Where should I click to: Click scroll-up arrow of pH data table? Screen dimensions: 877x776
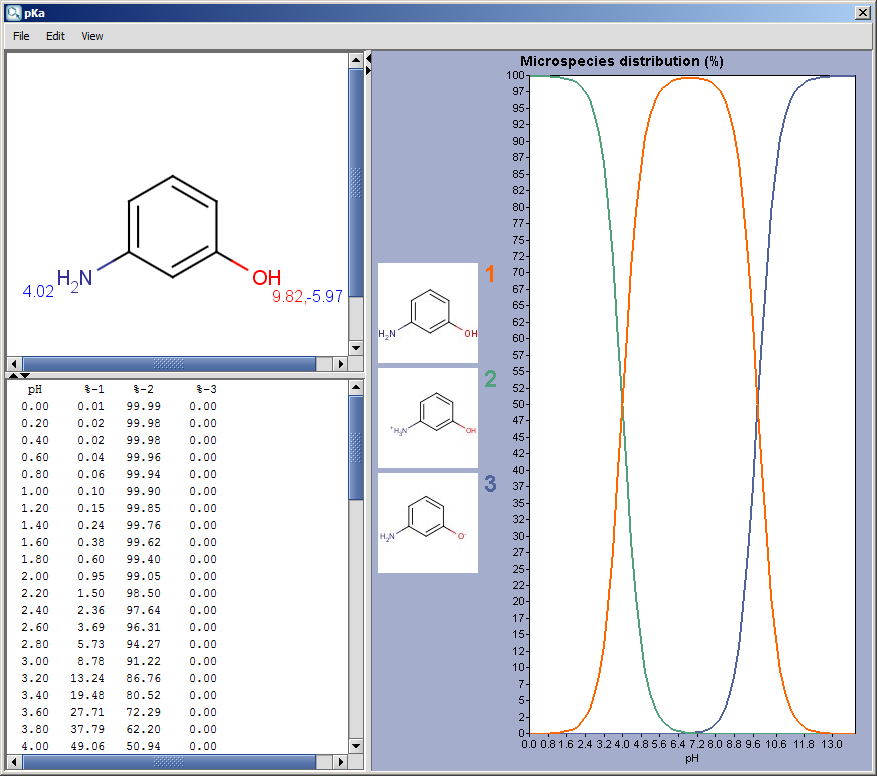(355, 387)
